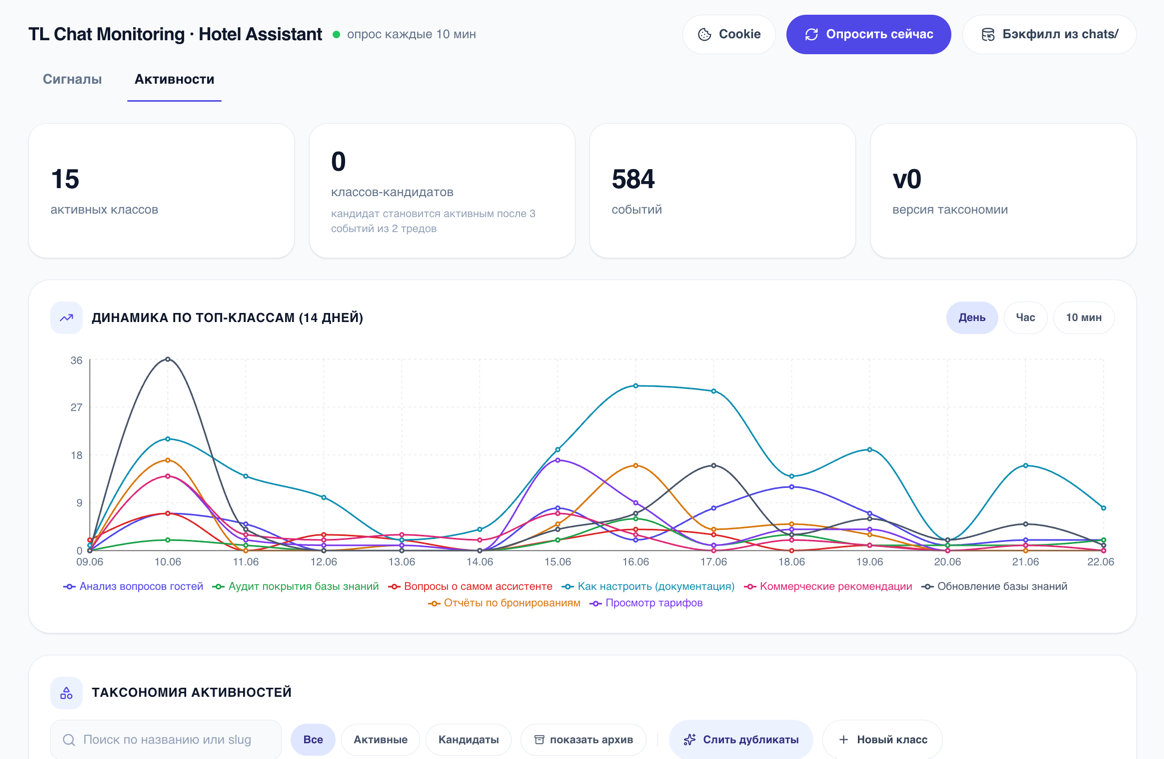Click the cookie icon in Cookie button
1164x759 pixels.
point(704,34)
